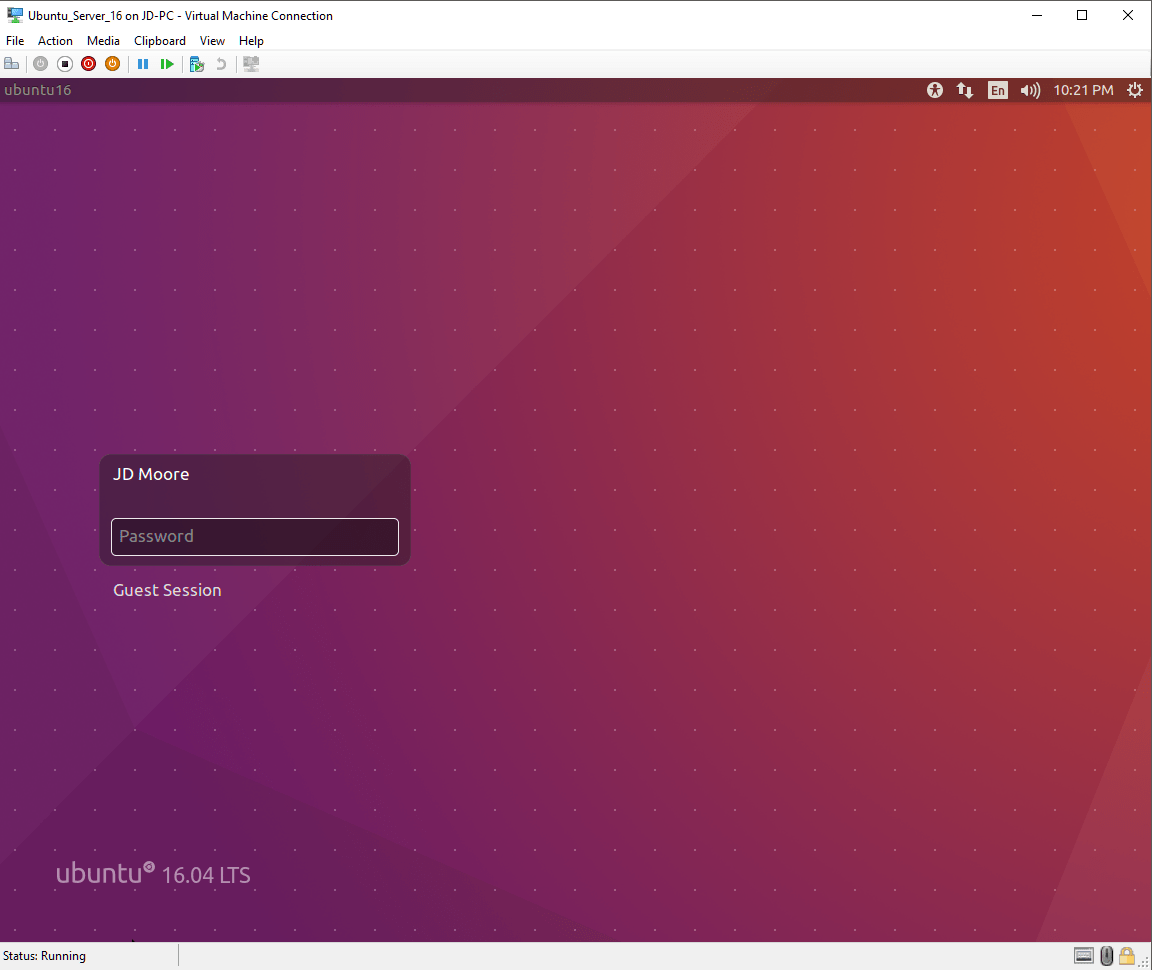This screenshot has width=1152, height=970.
Task: Select the JD Moore user account
Action: click(151, 474)
